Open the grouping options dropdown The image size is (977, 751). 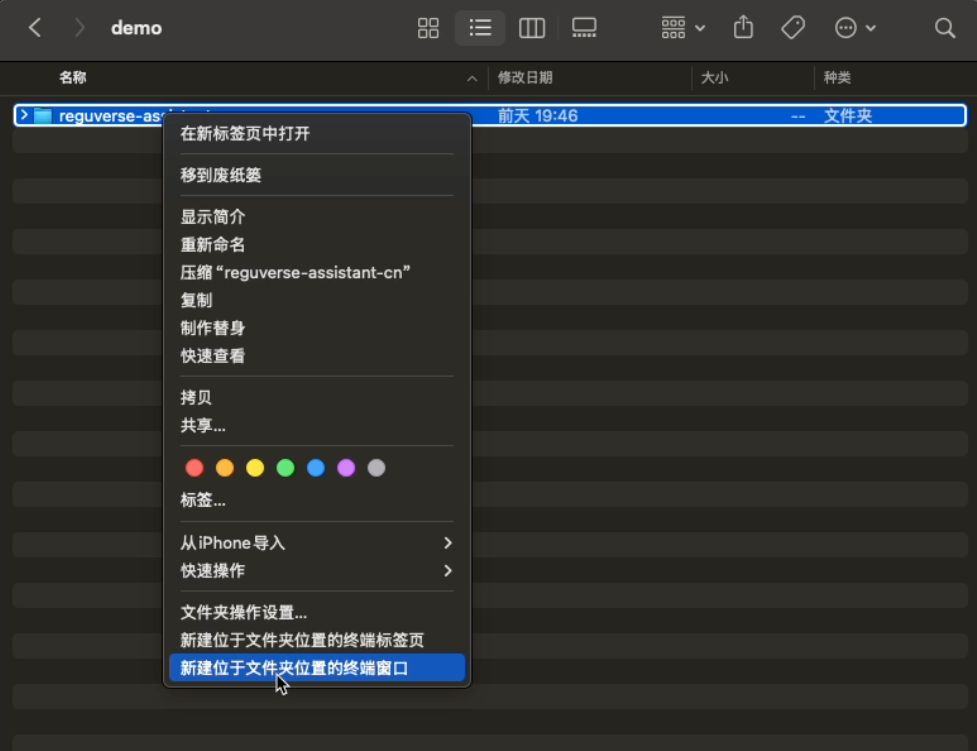[681, 28]
